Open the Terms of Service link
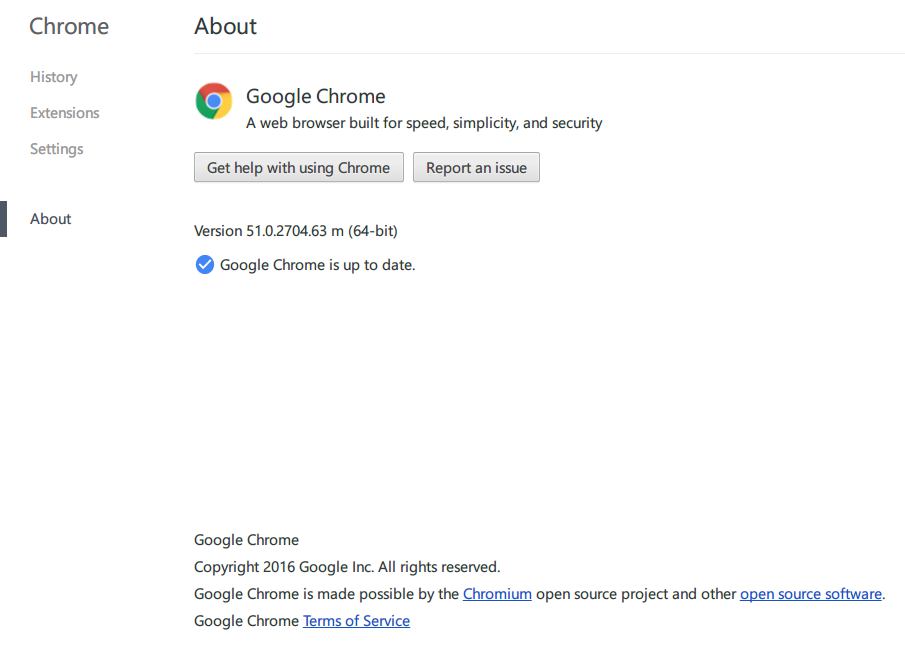The image size is (905, 651). [x=356, y=621]
